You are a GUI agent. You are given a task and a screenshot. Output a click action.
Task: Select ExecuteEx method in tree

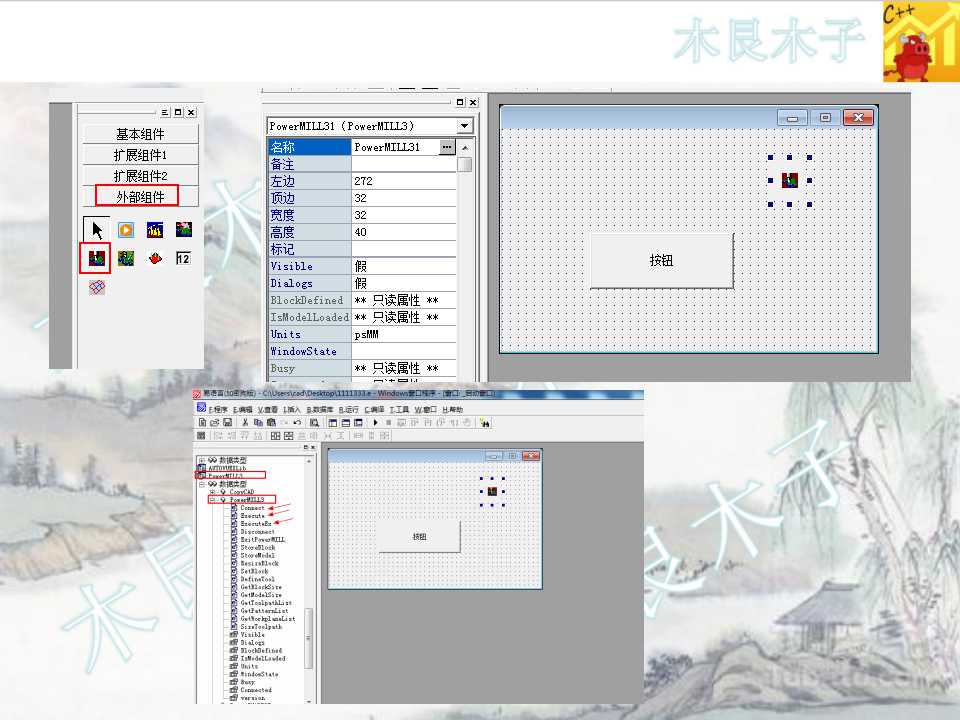tap(256, 523)
